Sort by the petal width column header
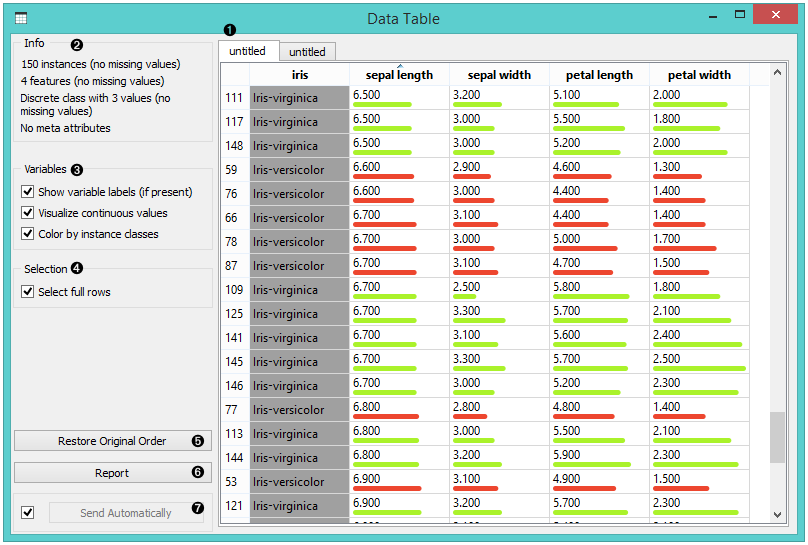Screen dimensions: 808x545 point(699,75)
